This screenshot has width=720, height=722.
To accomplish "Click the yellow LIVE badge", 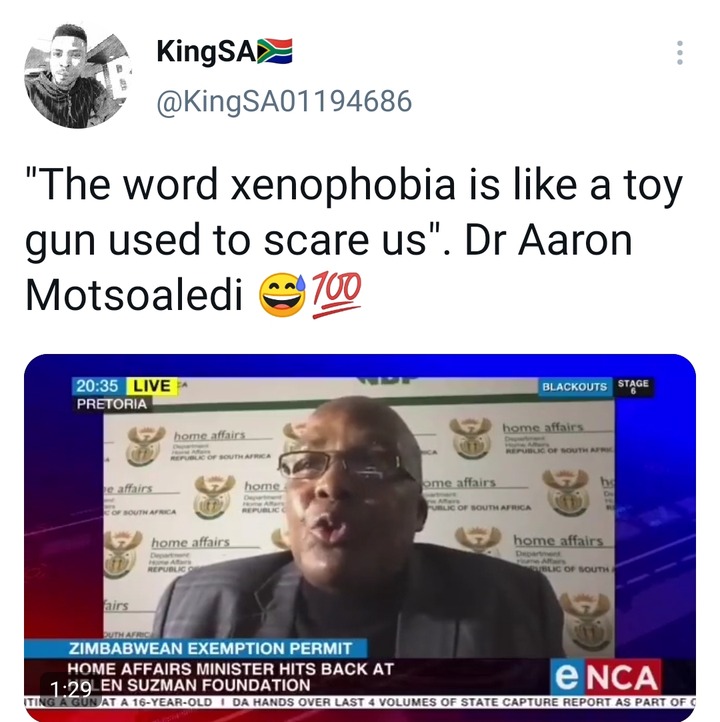I will 151,386.
